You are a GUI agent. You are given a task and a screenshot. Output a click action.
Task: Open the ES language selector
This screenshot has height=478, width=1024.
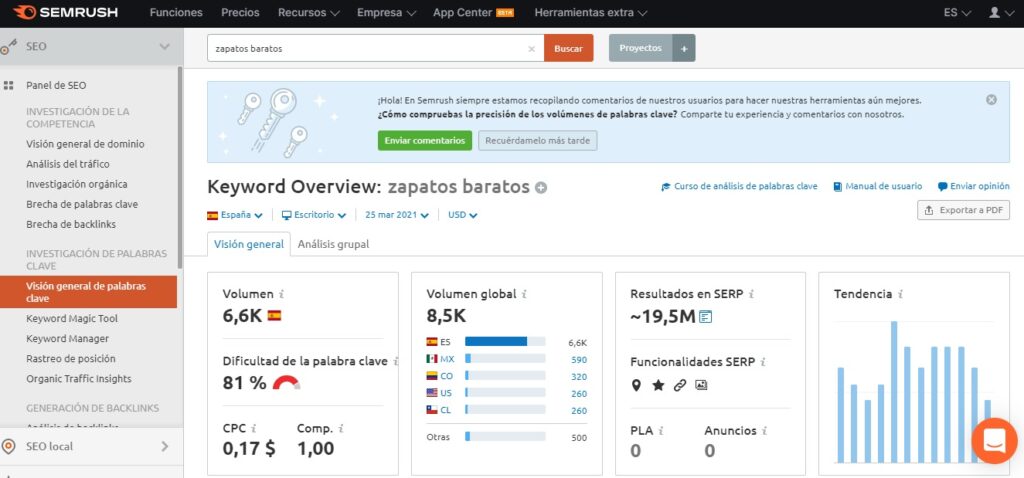(x=957, y=12)
